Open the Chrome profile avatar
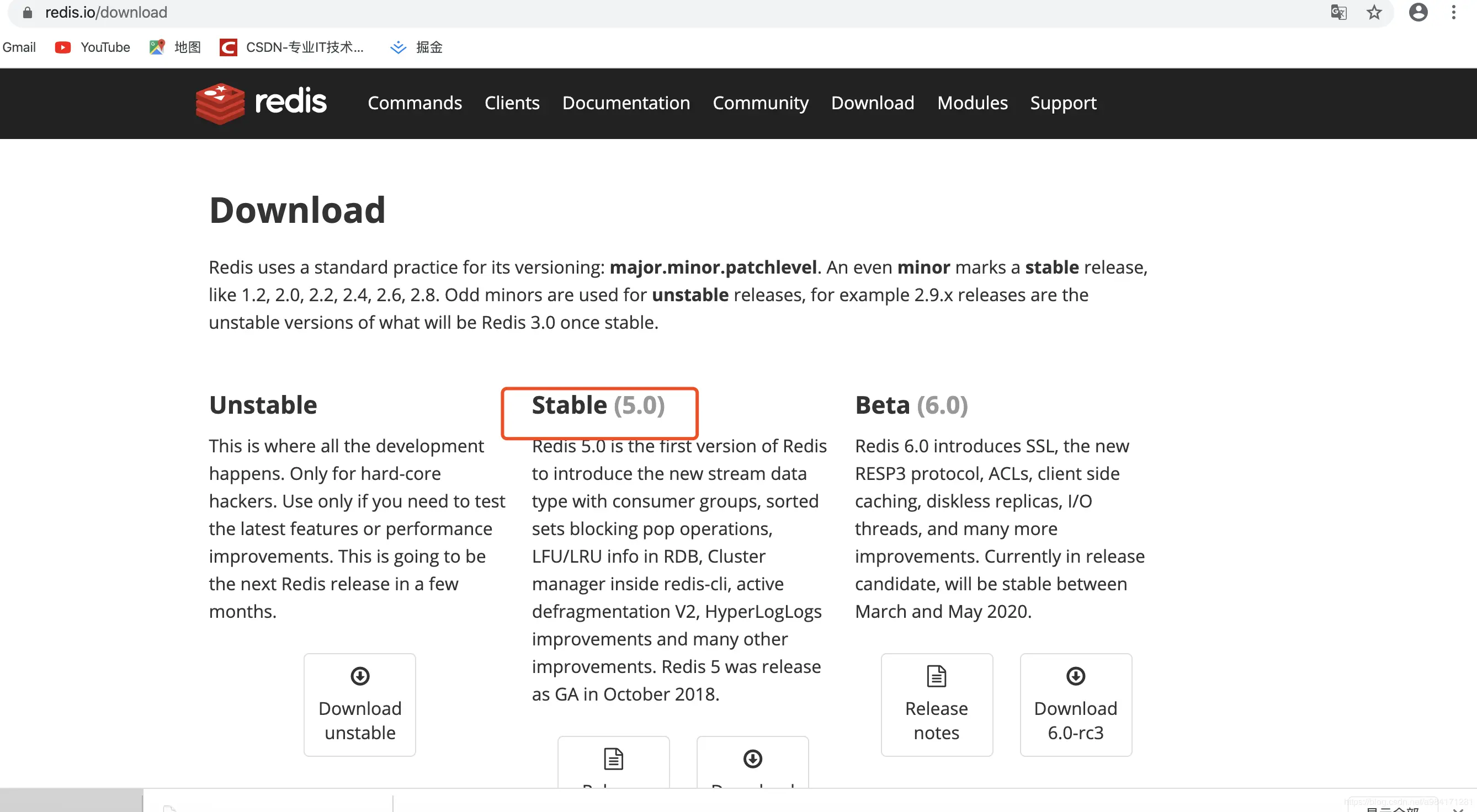 click(1418, 12)
